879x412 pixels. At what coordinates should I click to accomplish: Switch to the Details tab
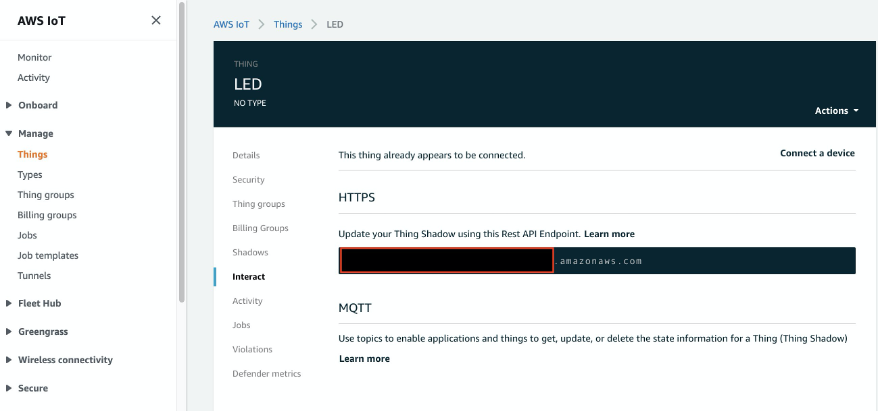pyautogui.click(x=246, y=155)
